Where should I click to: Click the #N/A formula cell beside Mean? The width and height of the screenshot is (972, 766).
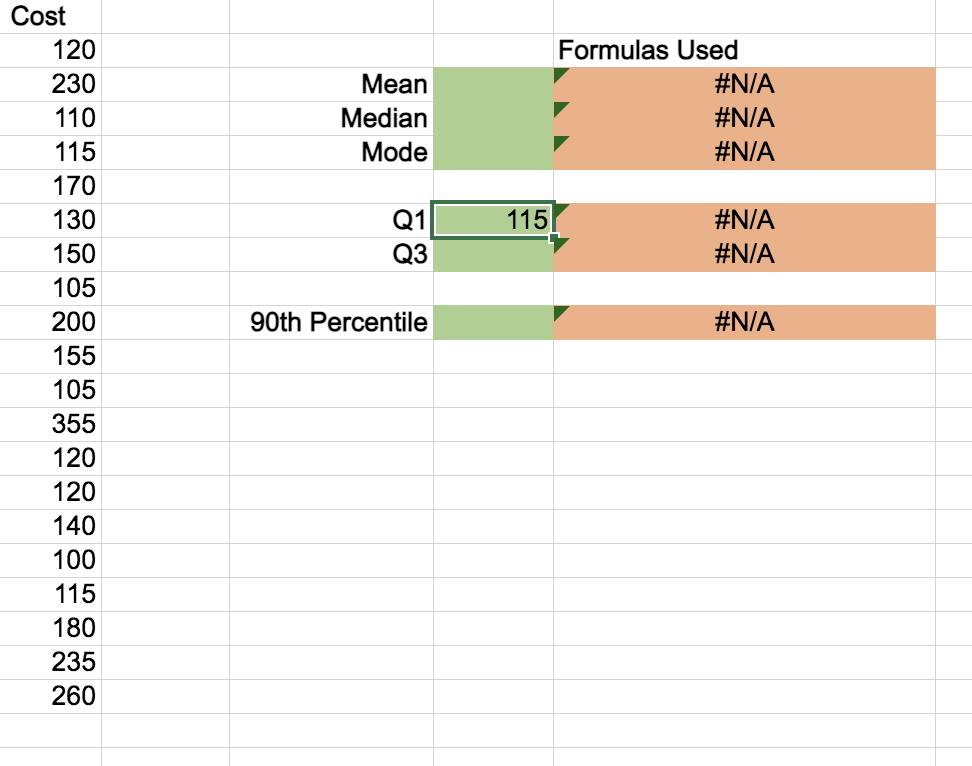(x=744, y=84)
